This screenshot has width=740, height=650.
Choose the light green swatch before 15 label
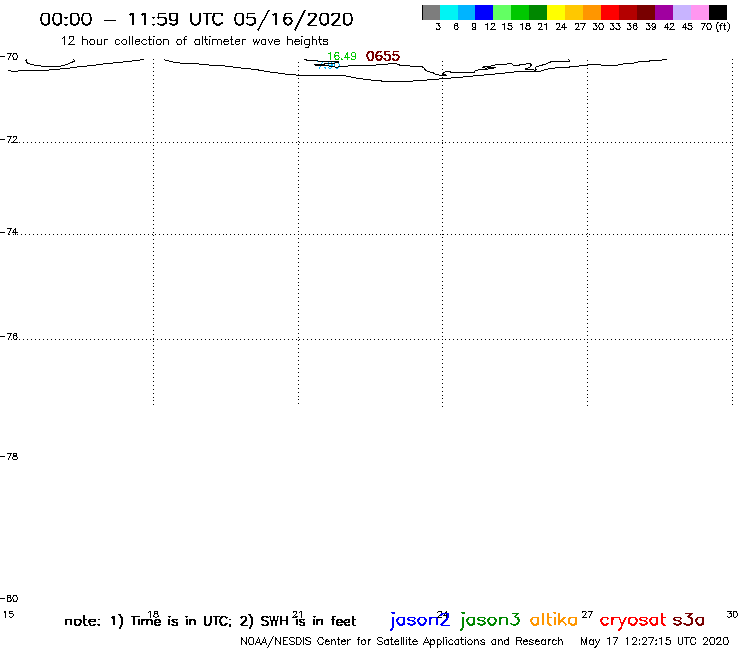[x=502, y=12]
